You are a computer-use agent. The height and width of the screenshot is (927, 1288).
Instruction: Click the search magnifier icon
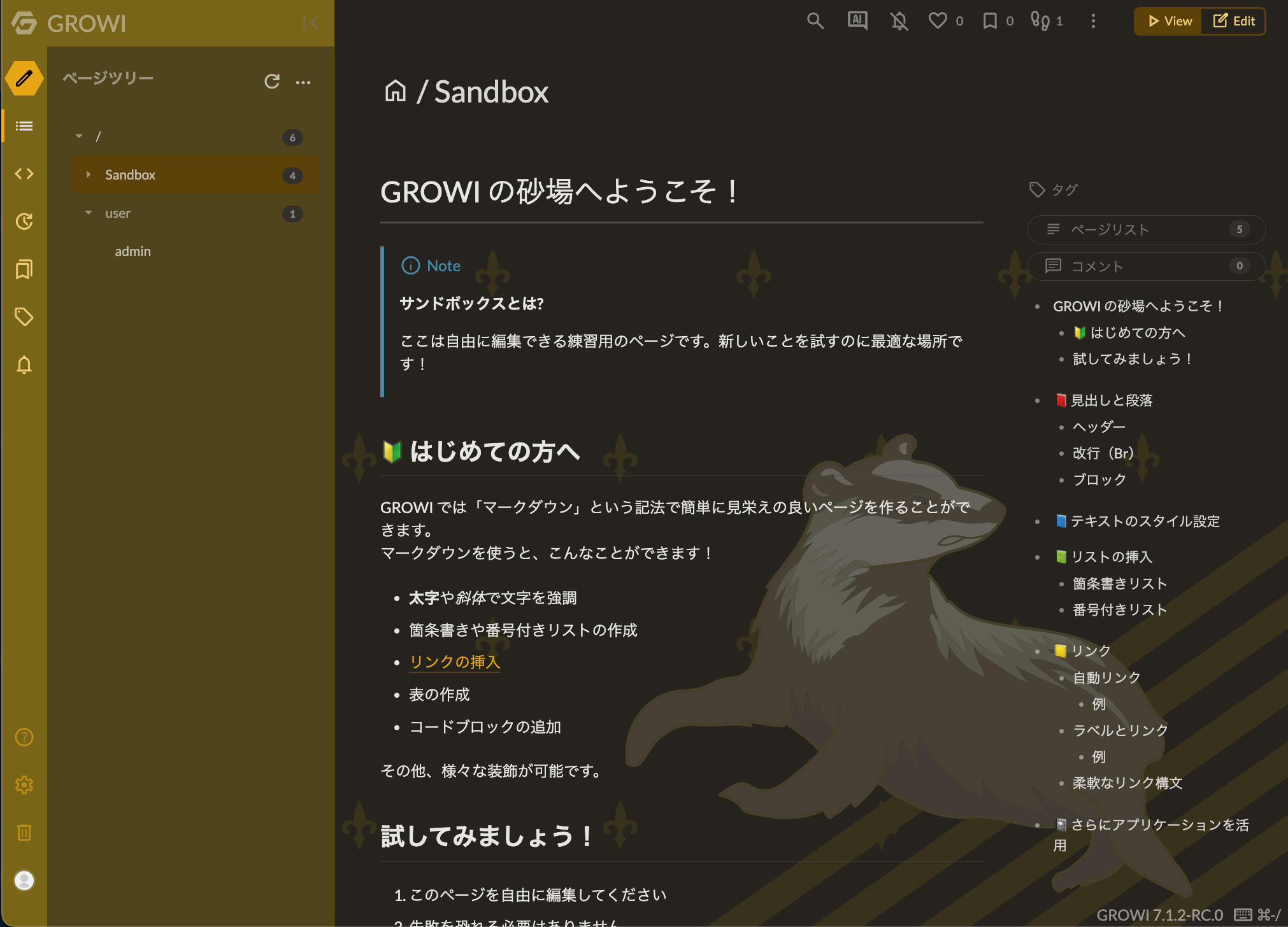coord(815,21)
